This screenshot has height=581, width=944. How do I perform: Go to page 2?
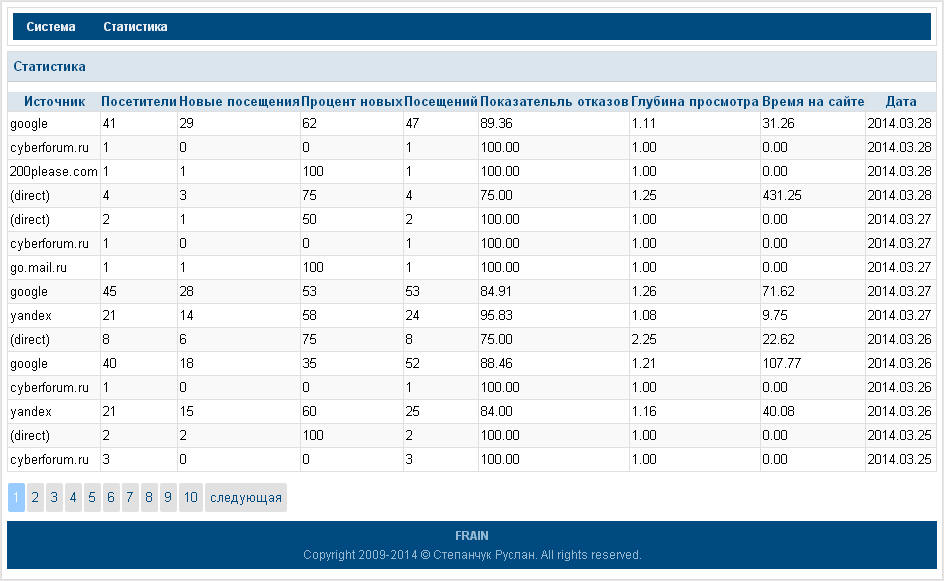pyautogui.click(x=35, y=497)
